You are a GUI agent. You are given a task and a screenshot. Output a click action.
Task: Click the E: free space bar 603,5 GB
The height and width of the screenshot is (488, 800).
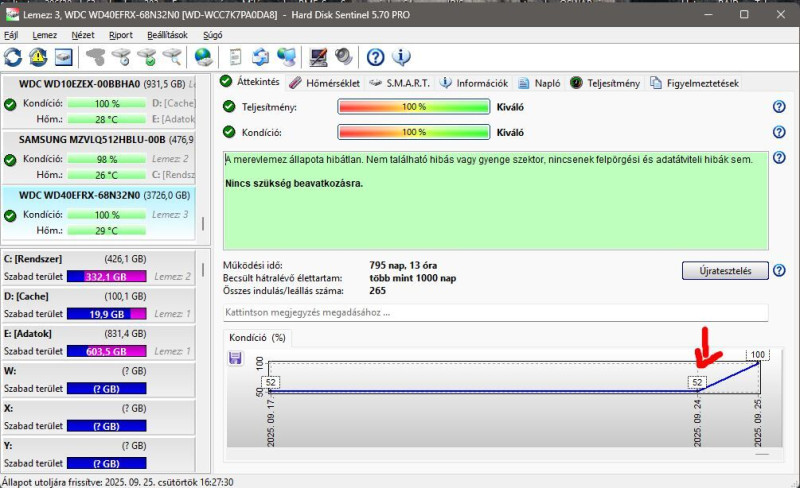coord(107,351)
